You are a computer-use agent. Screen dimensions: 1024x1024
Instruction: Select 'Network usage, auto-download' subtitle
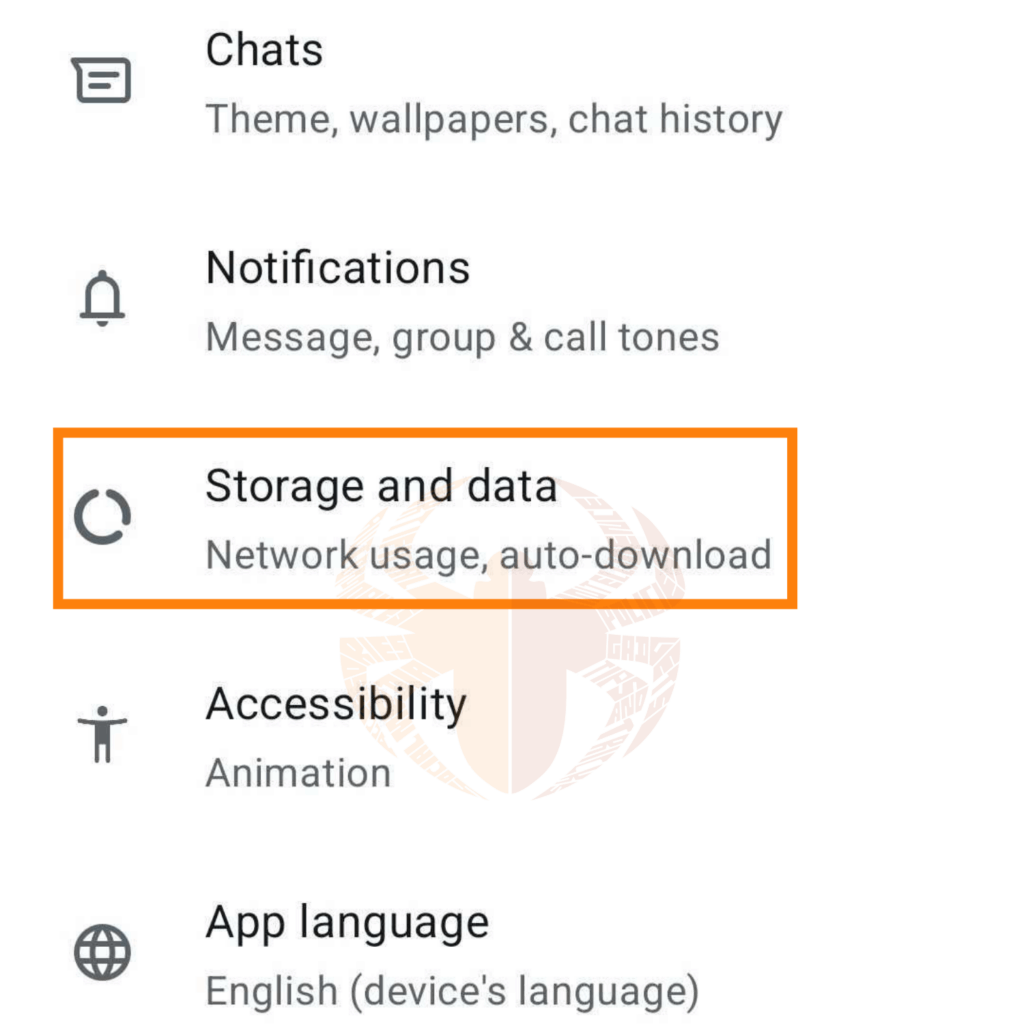point(488,556)
